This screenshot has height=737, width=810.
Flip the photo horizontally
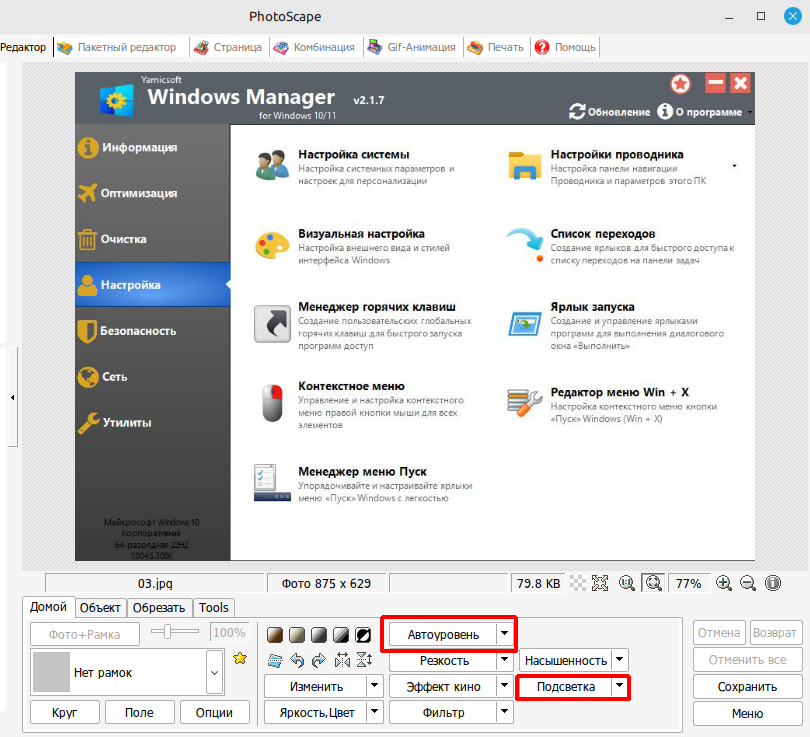(343, 660)
